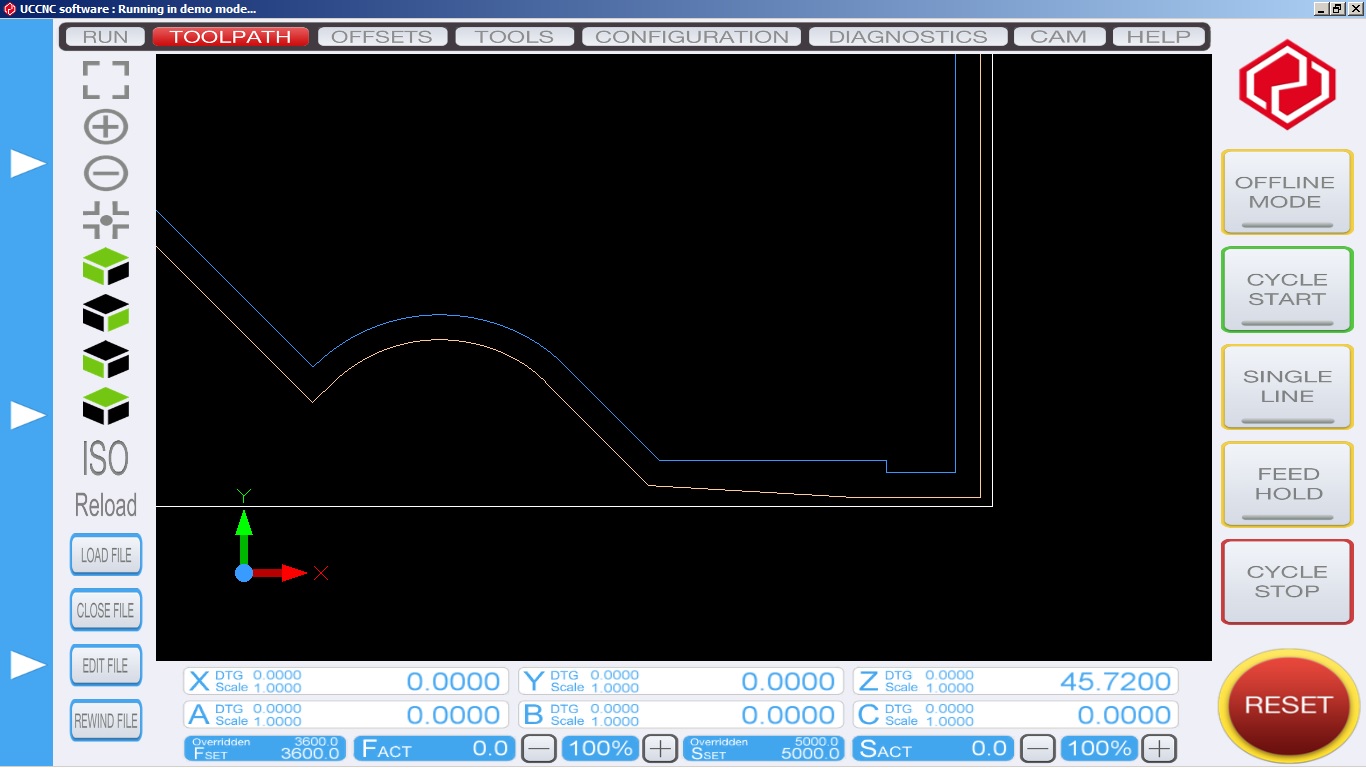Increase feed override with plus button
The height and width of the screenshot is (768, 1366).
click(x=660, y=749)
